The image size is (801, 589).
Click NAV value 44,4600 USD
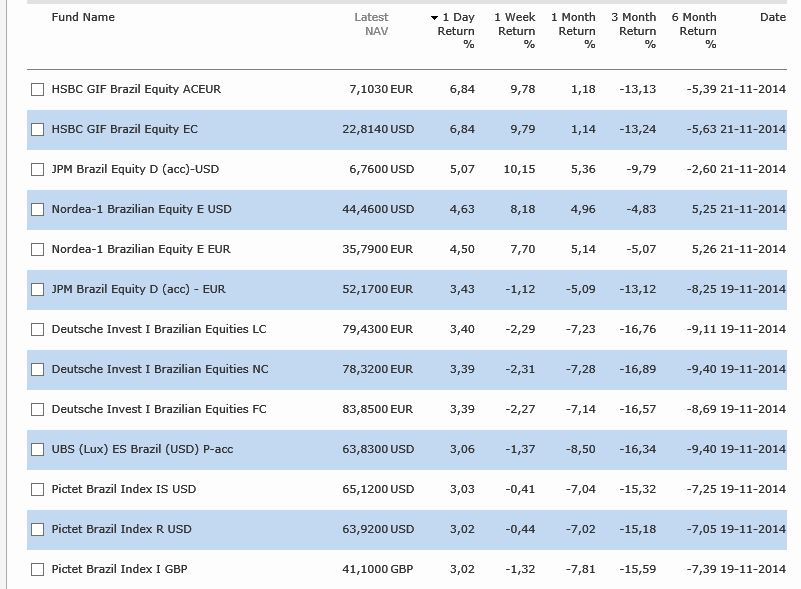point(378,209)
